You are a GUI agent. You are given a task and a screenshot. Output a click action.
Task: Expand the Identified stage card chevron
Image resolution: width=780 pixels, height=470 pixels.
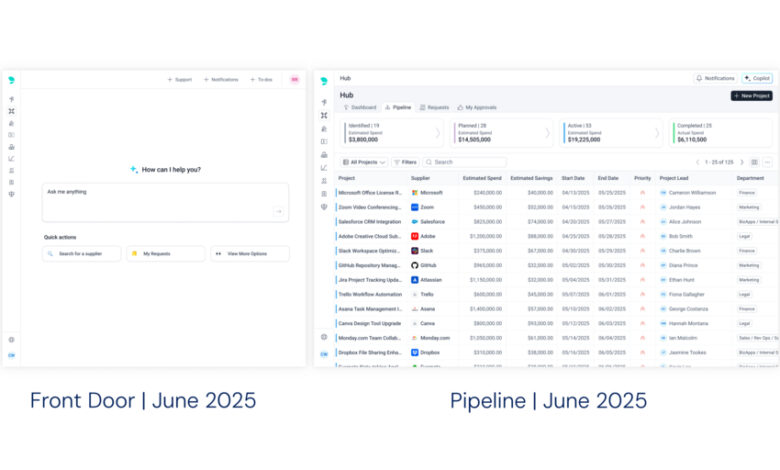point(437,132)
